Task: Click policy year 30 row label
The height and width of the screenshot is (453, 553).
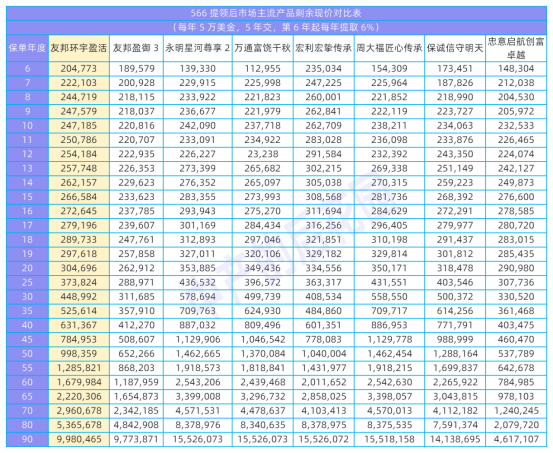Action: point(28,297)
